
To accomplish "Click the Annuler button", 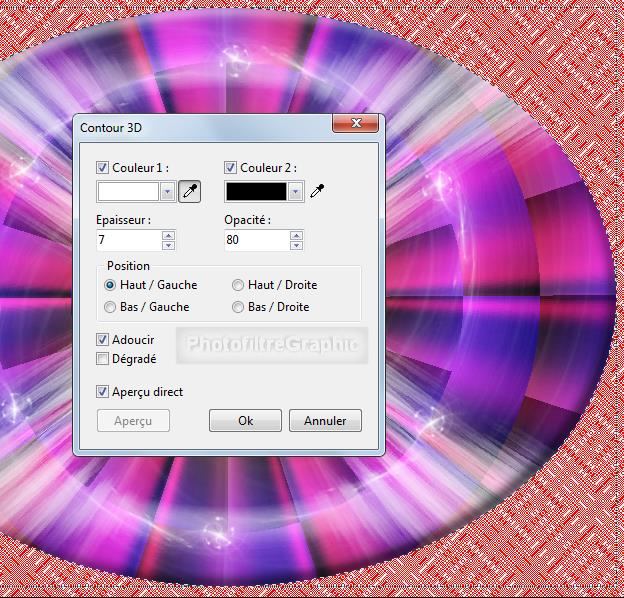I will point(325,421).
